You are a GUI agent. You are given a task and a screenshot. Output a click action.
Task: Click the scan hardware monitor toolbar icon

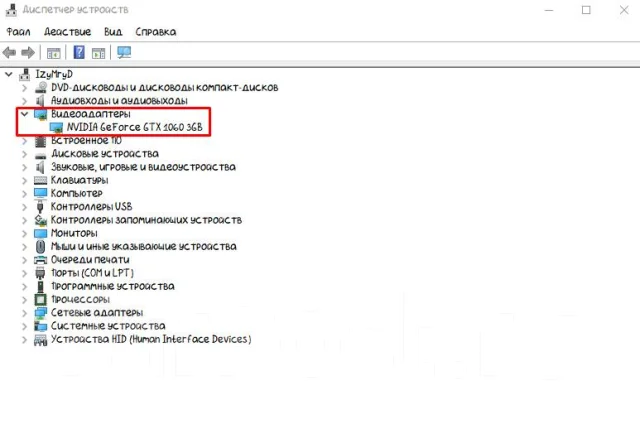[x=124, y=52]
